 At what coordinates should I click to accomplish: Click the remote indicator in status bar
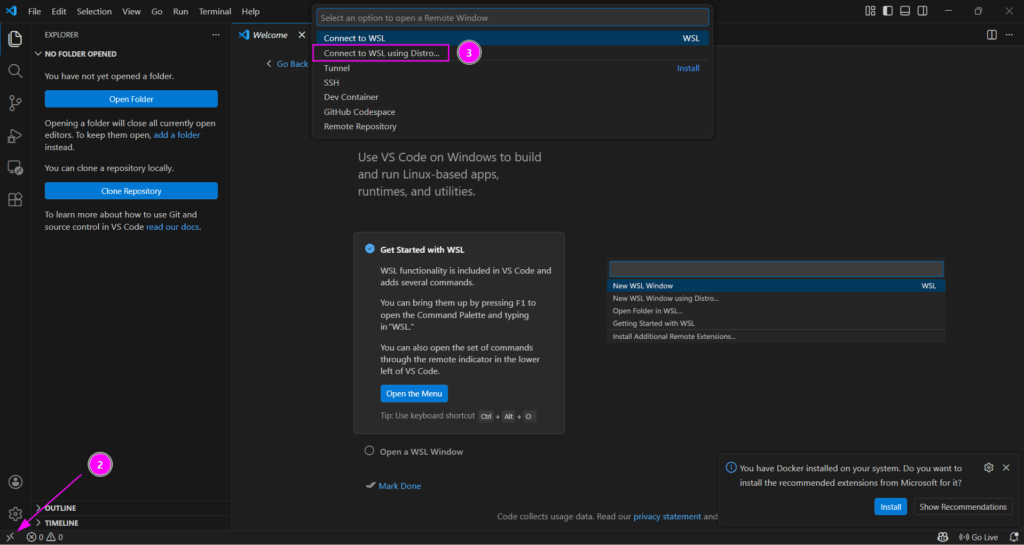click(10, 537)
